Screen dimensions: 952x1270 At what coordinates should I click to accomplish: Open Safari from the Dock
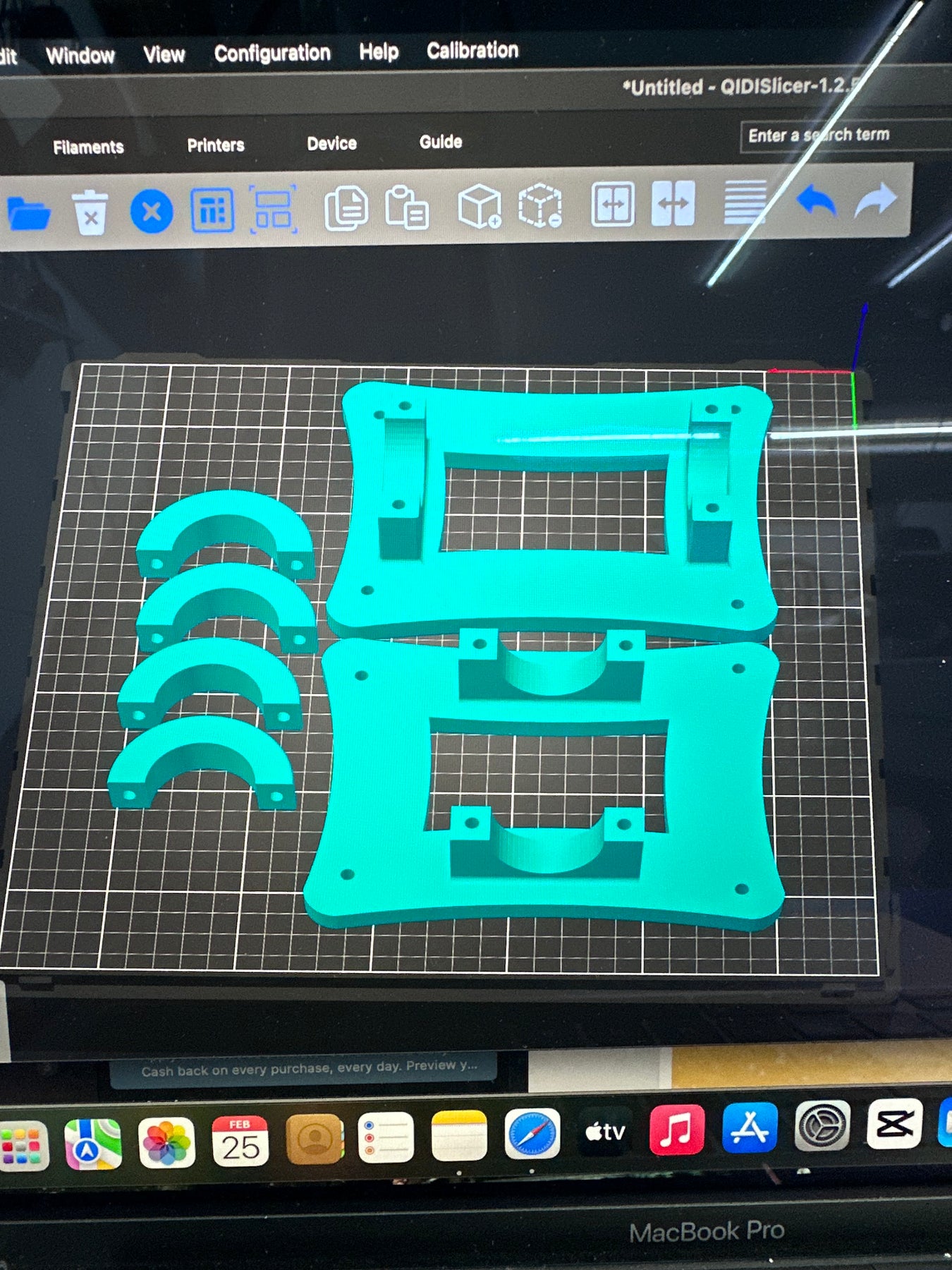pyautogui.click(x=532, y=1134)
